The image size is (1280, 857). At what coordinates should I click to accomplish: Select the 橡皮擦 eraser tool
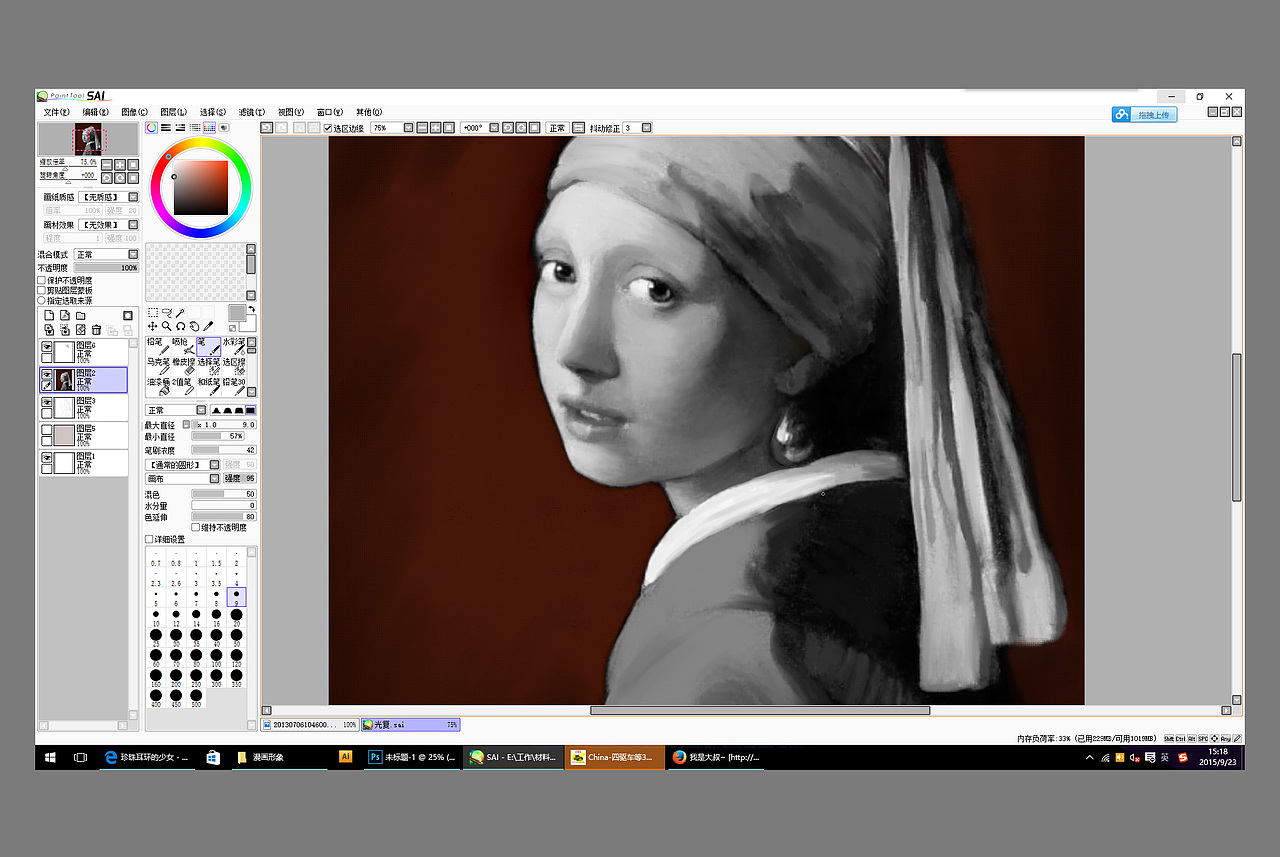(183, 367)
